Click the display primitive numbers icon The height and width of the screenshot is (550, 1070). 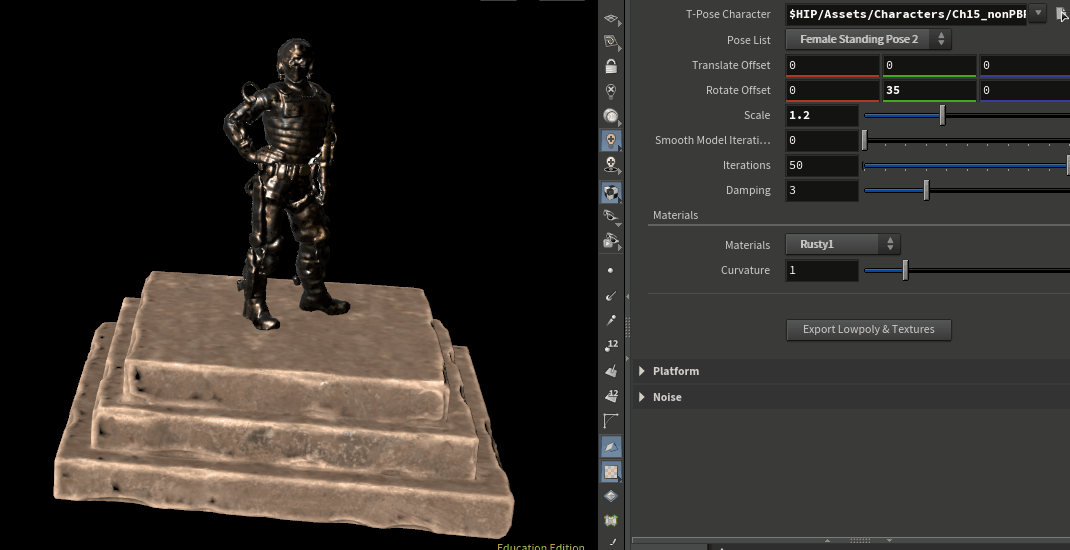click(x=611, y=396)
